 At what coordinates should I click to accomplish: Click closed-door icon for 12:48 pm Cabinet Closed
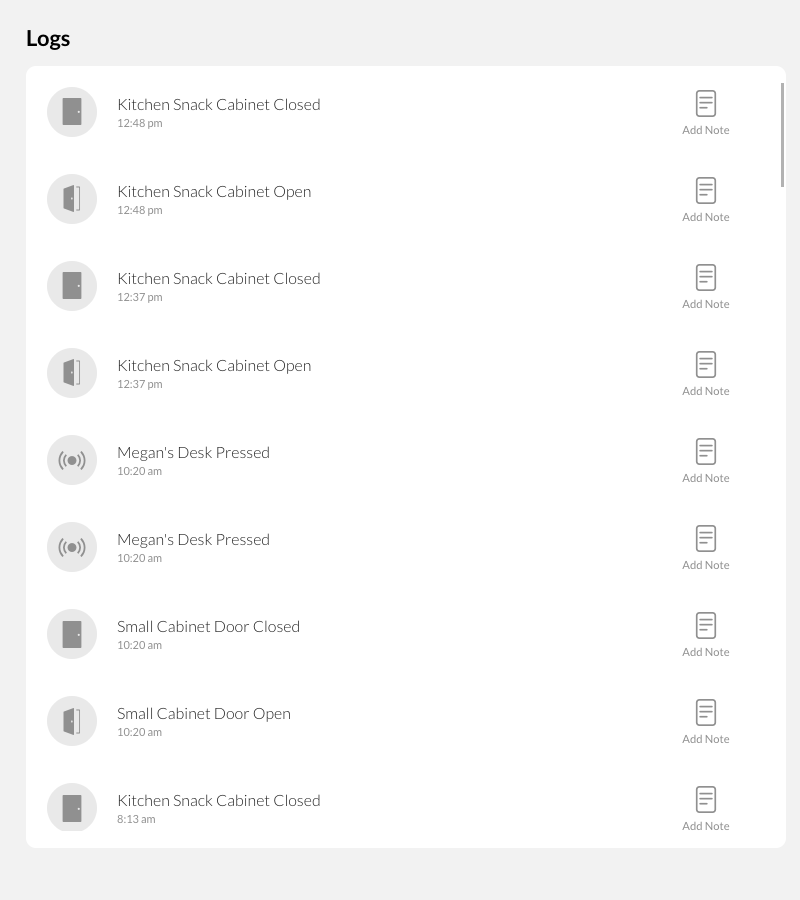point(72,112)
